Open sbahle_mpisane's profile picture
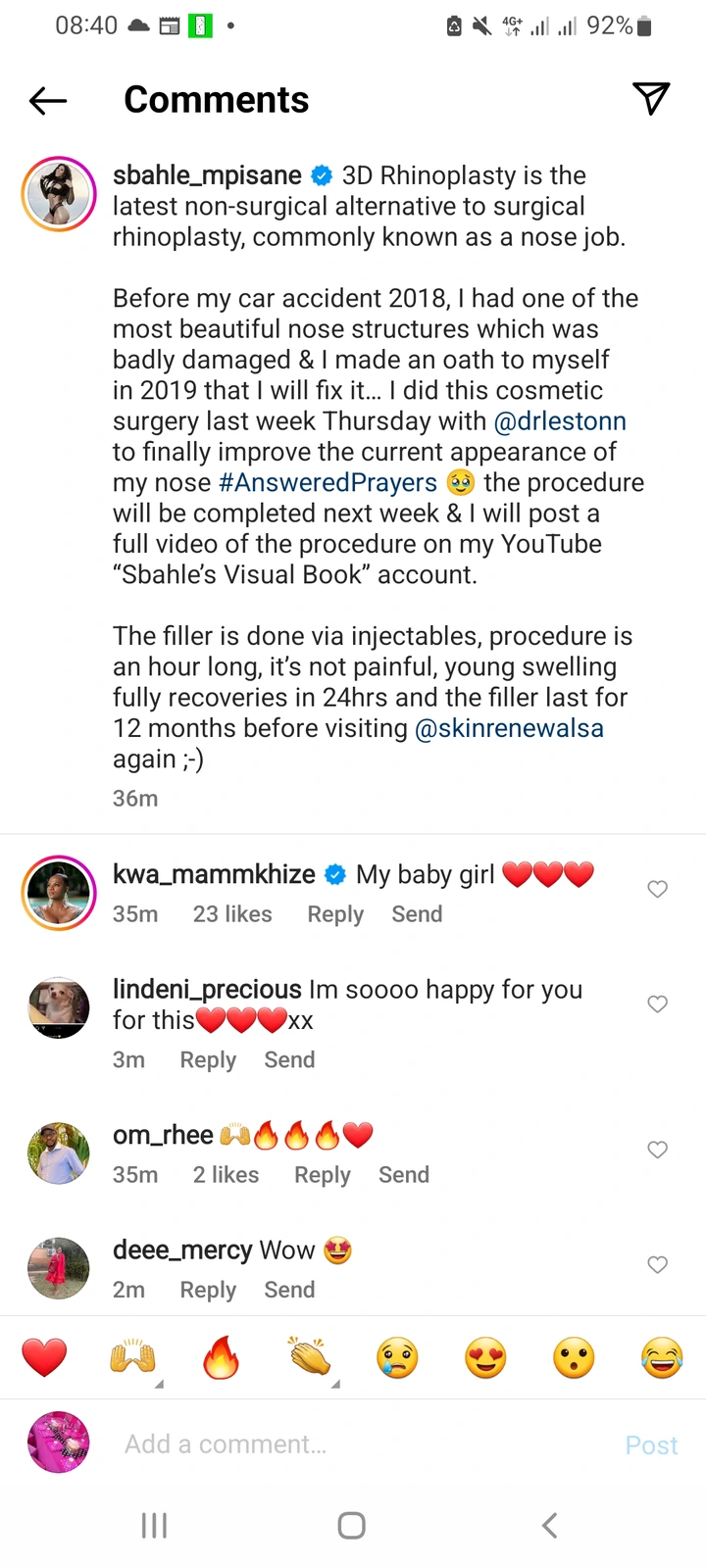706x1568 pixels. [59, 193]
